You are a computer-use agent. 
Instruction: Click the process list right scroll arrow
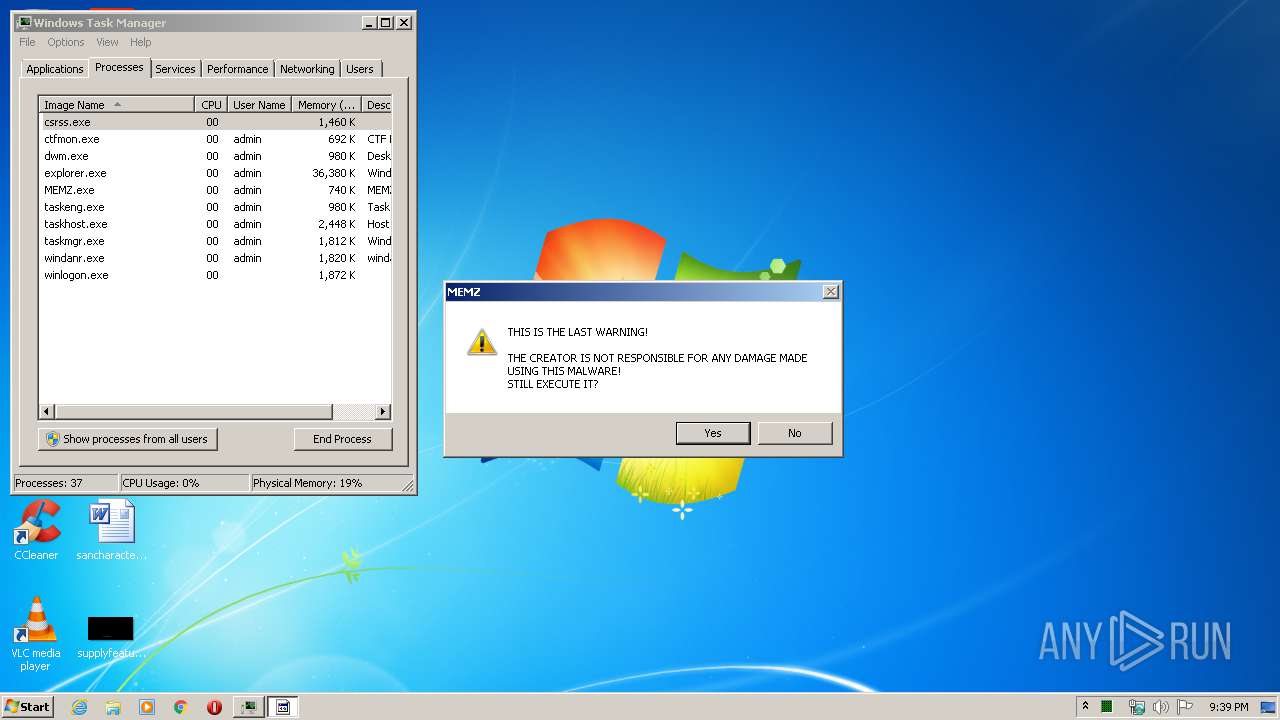pos(383,411)
